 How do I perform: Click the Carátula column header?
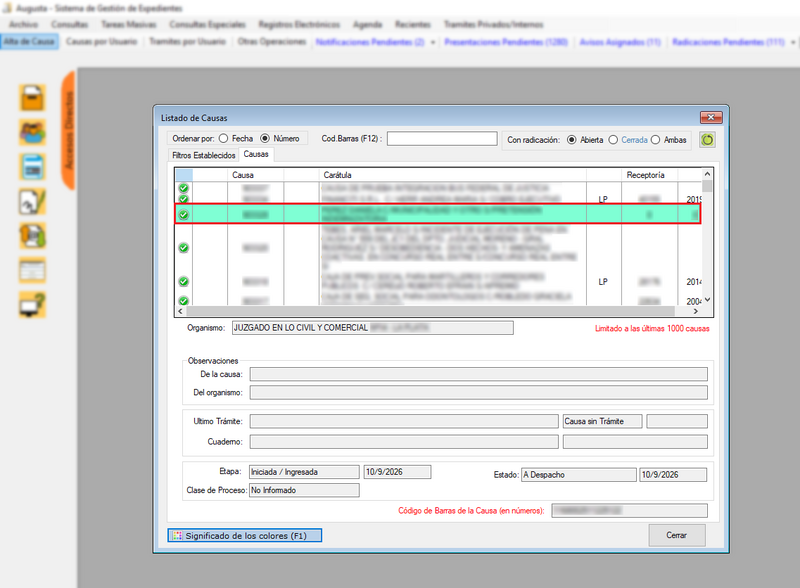[453, 175]
